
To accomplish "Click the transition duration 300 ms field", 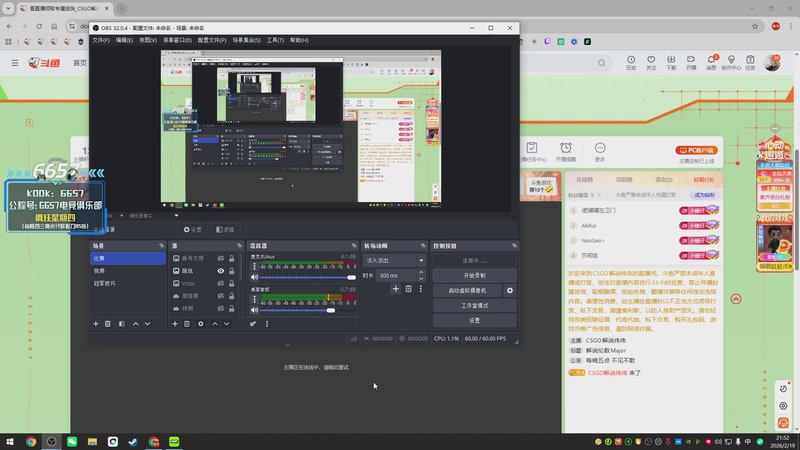I will pos(396,276).
